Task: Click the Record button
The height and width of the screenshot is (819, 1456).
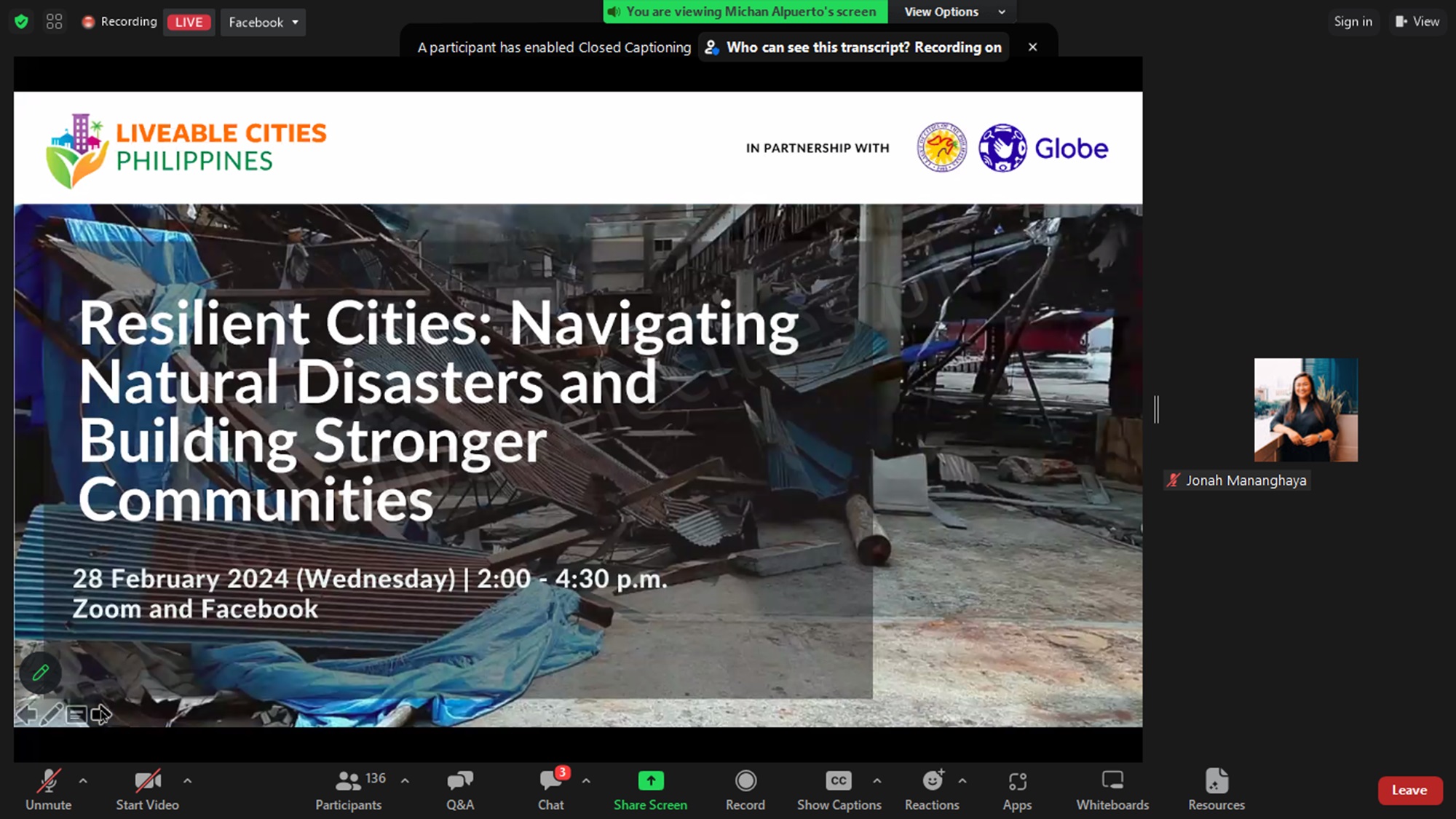Action: (745, 790)
